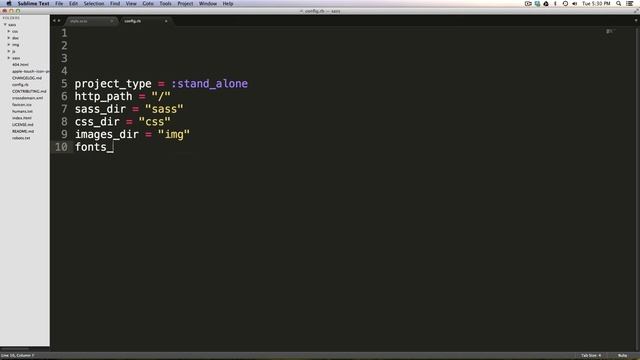Open the tab list dropdown arrow at far right
Viewport: 640px width, 360px height.
click(x=636, y=20)
